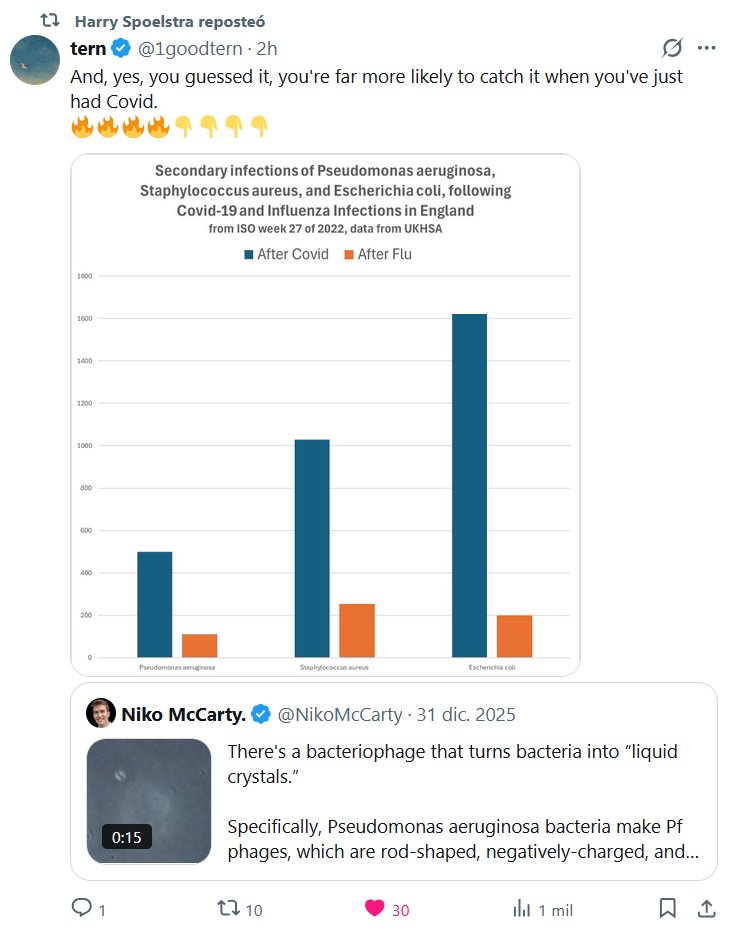Viewport: 736px width, 930px height.
Task: Bookmark this post
Action: [x=668, y=908]
